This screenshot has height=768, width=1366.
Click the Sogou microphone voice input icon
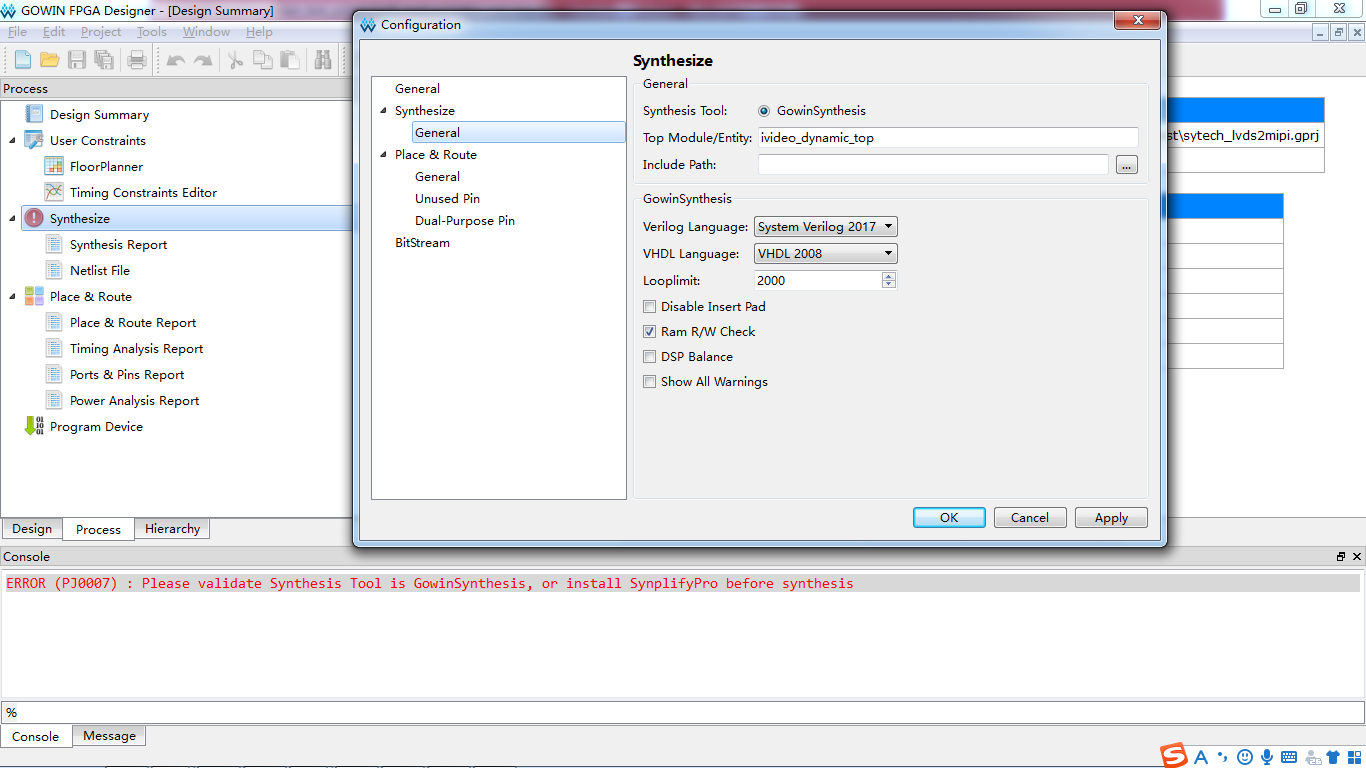coord(1267,757)
